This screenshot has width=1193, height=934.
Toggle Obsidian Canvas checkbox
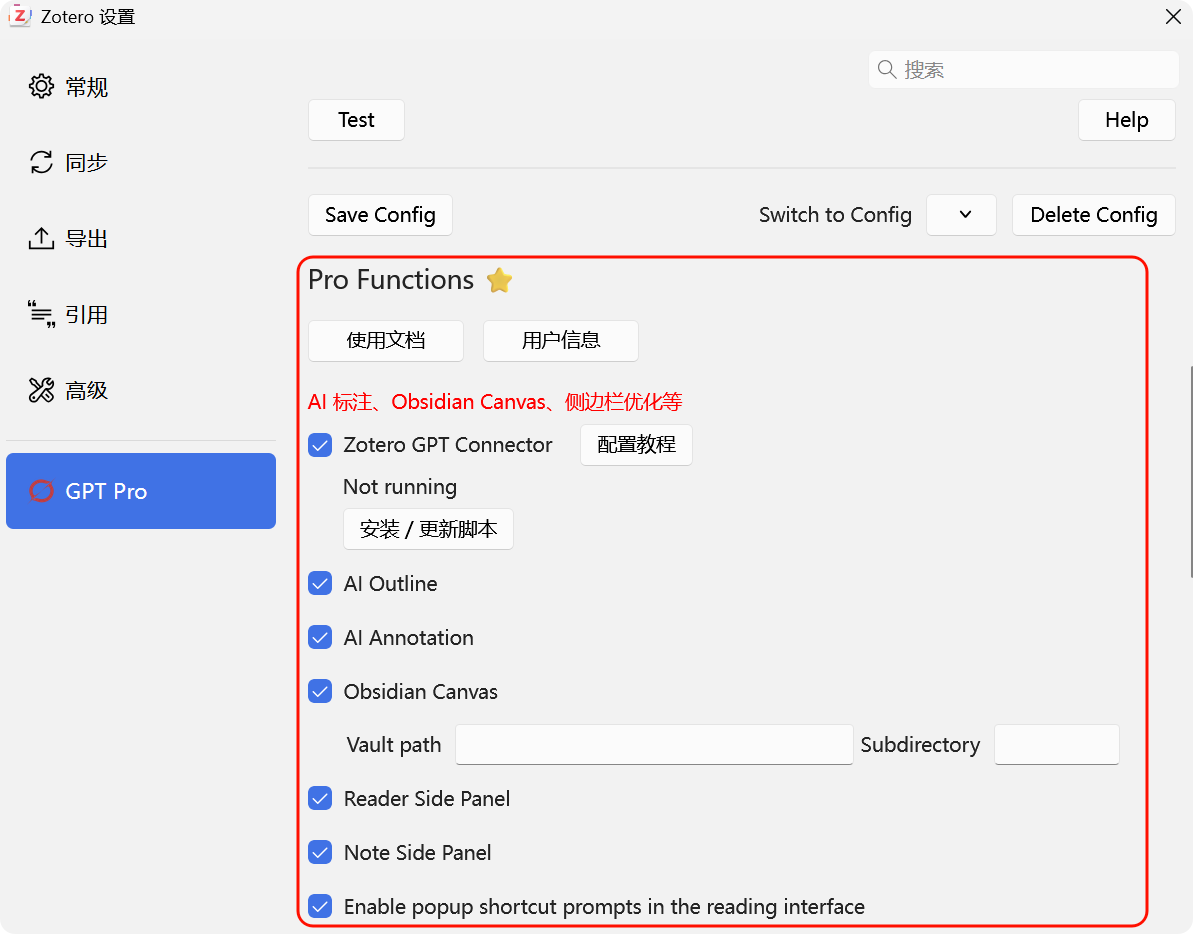(320, 691)
